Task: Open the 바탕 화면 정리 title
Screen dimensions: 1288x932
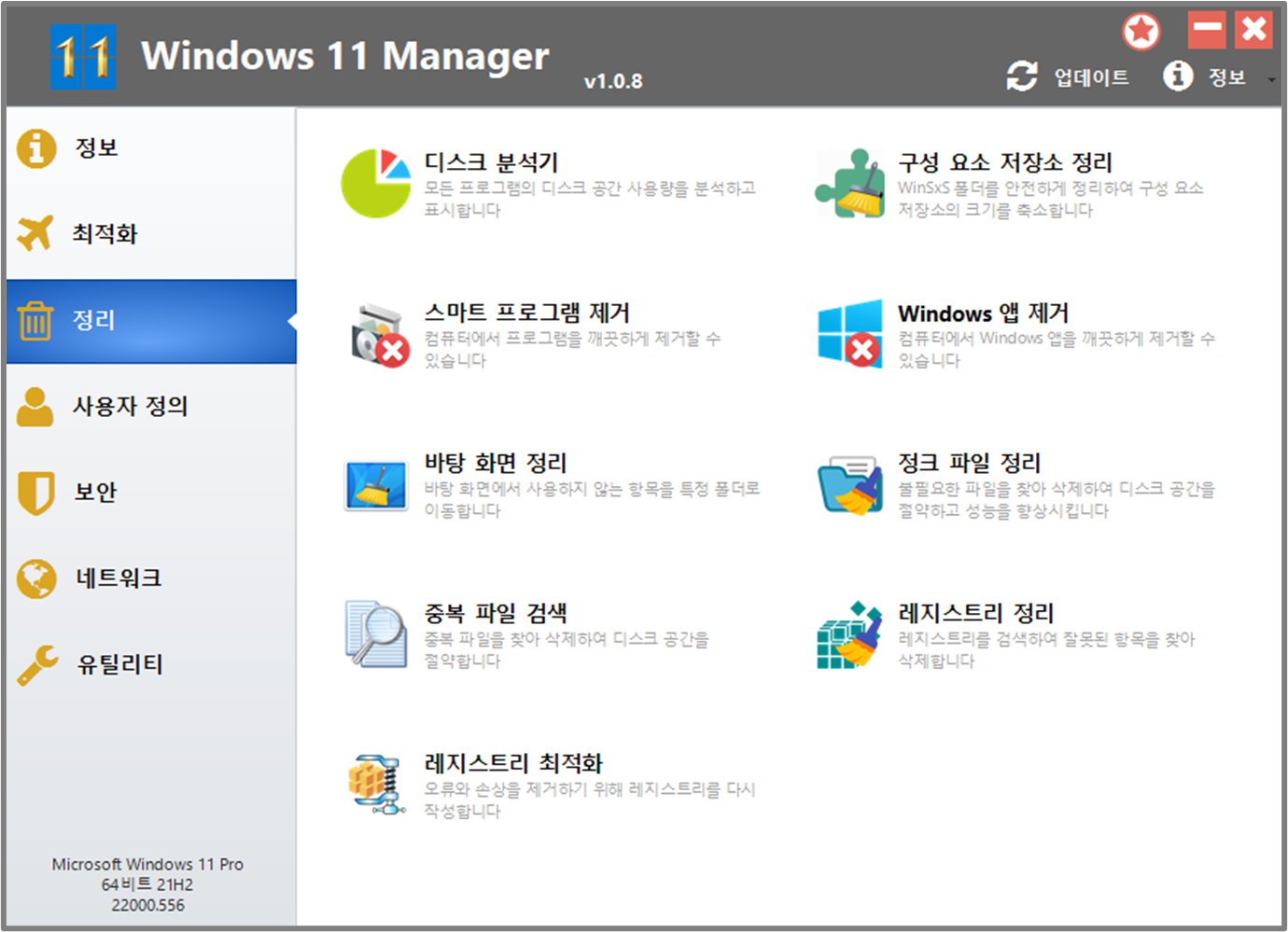Action: pos(496,463)
